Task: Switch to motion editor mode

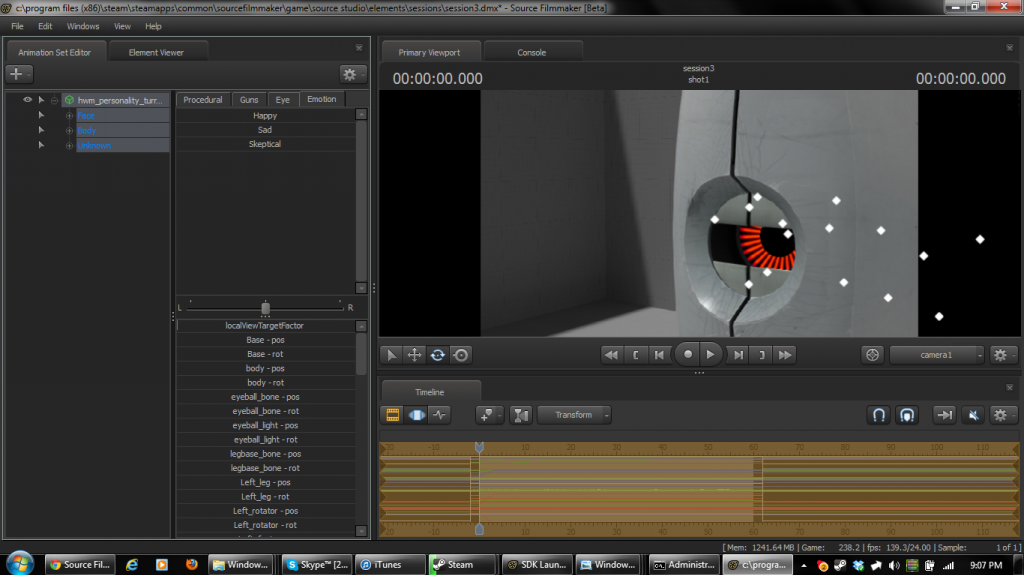Action: pyautogui.click(x=417, y=415)
